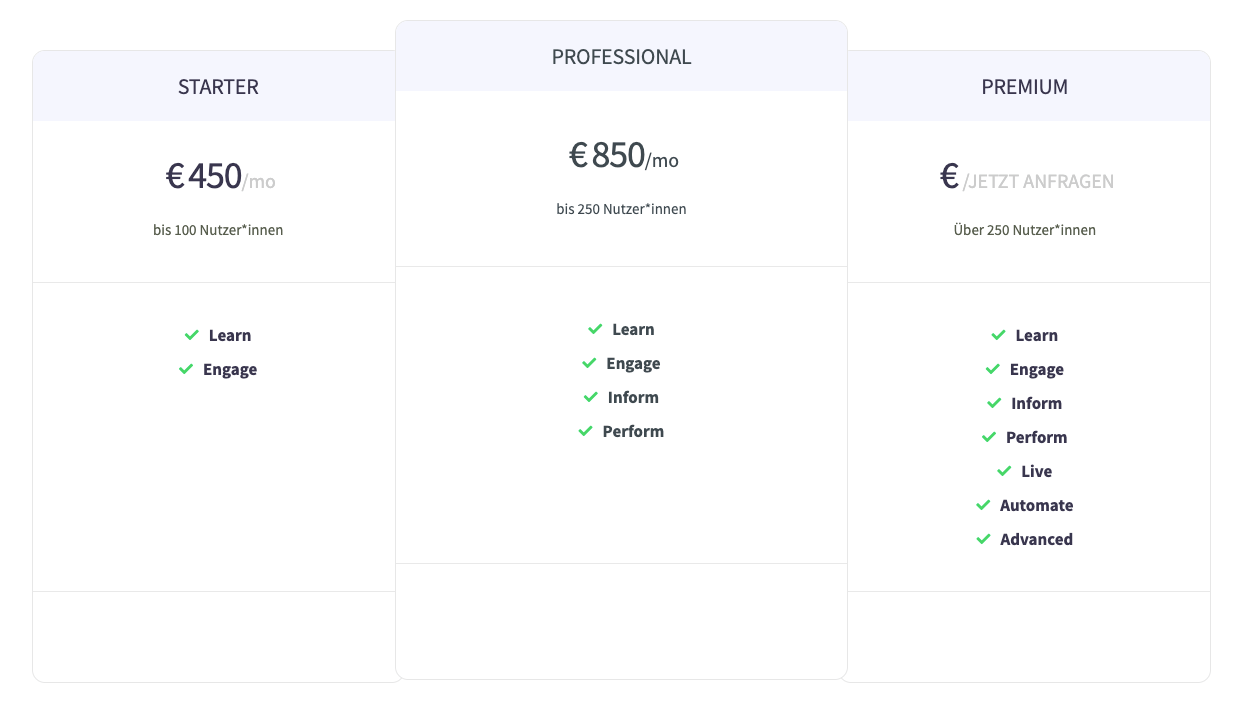Click Automate feature in Premium plan
The height and width of the screenshot is (709, 1248).
coord(1036,506)
